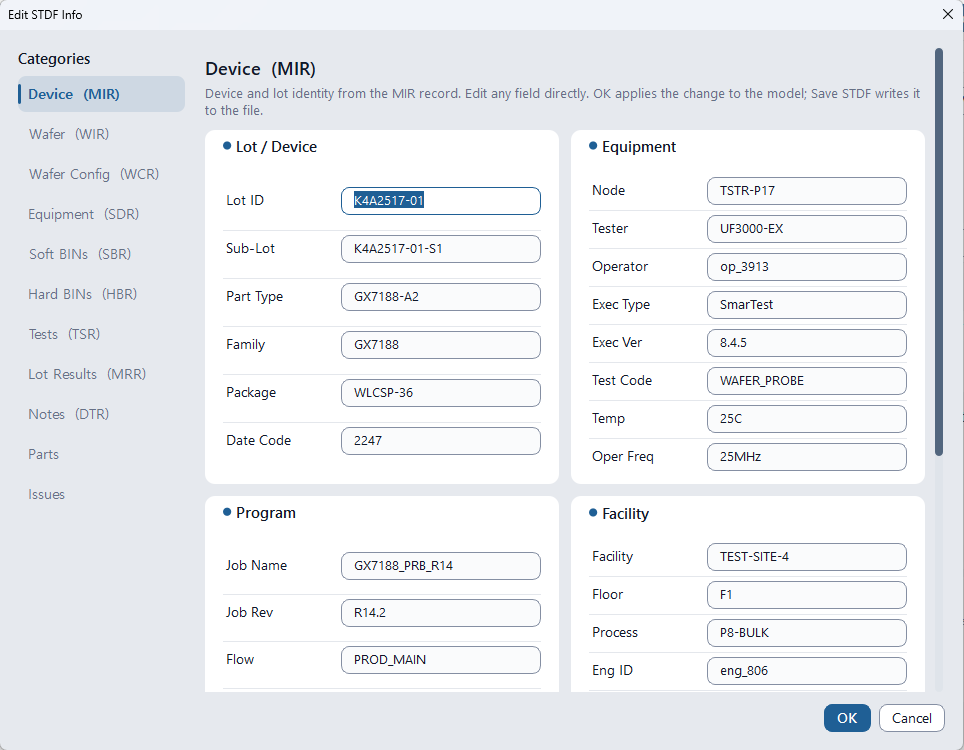964x750 pixels.
Task: Open the Equipment (SDR) category
Action: [101, 214]
